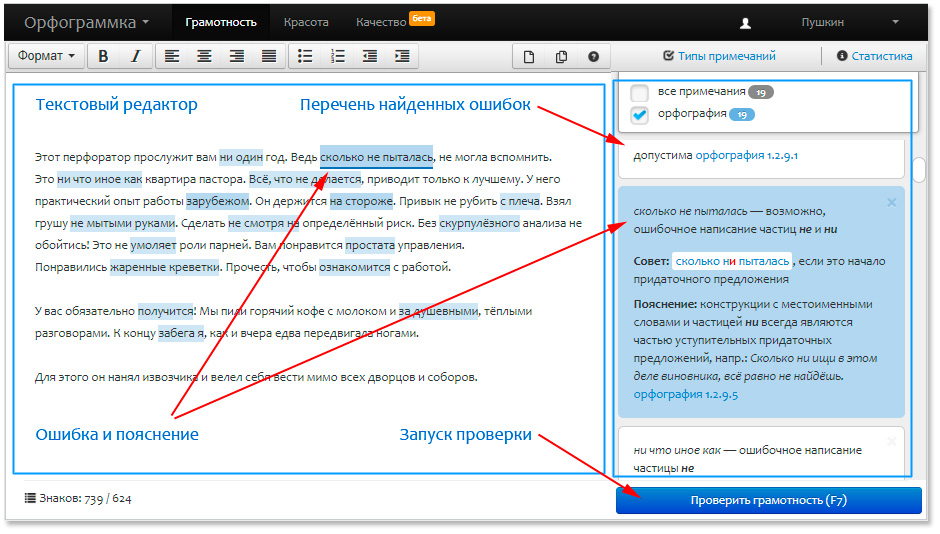Click username Пушкин

point(822,22)
